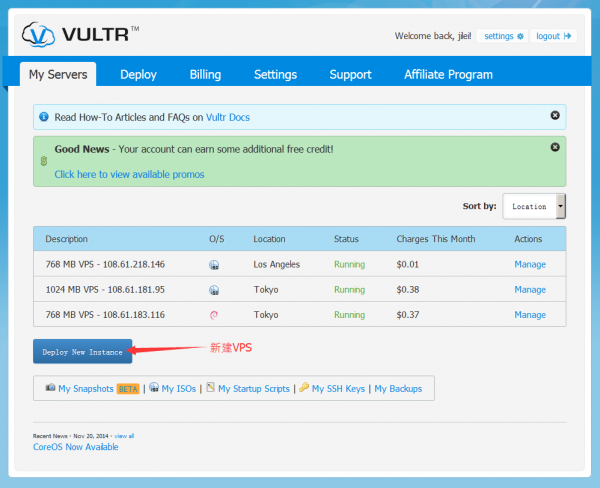Click the Location column header
The height and width of the screenshot is (488, 600).
pyautogui.click(x=269, y=239)
